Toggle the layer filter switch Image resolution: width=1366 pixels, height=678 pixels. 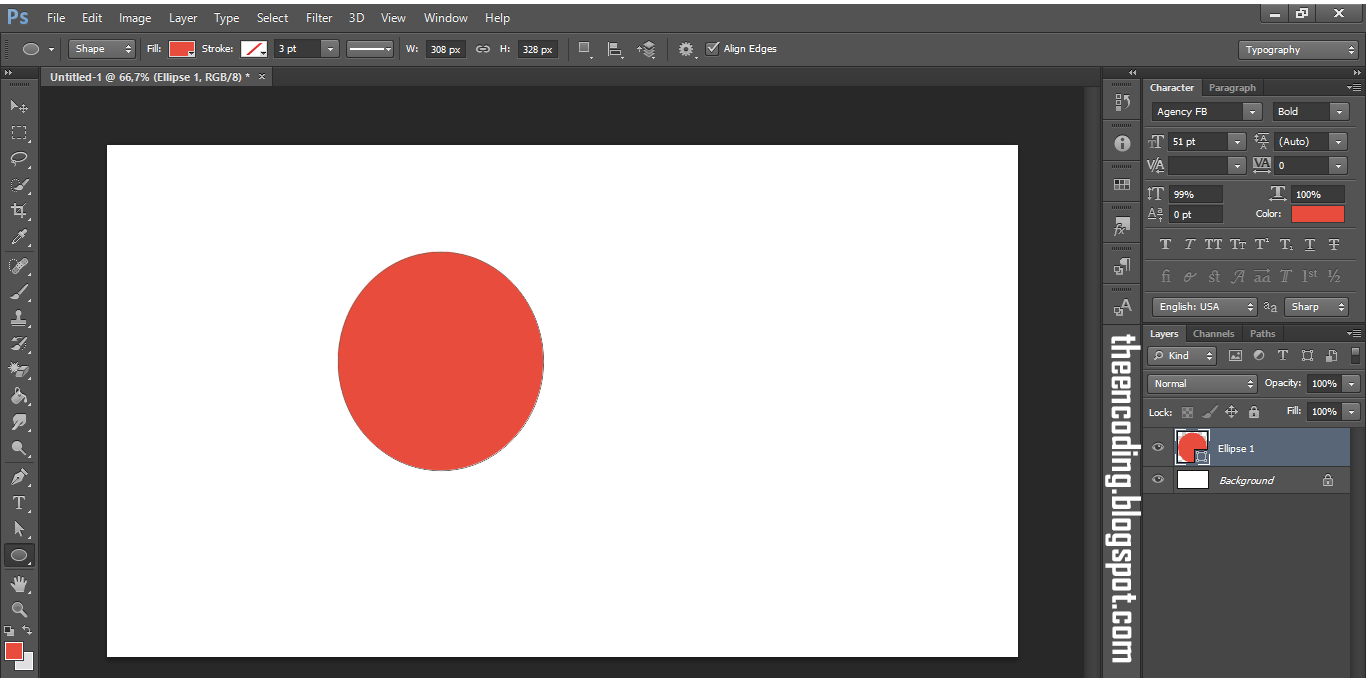click(x=1356, y=355)
